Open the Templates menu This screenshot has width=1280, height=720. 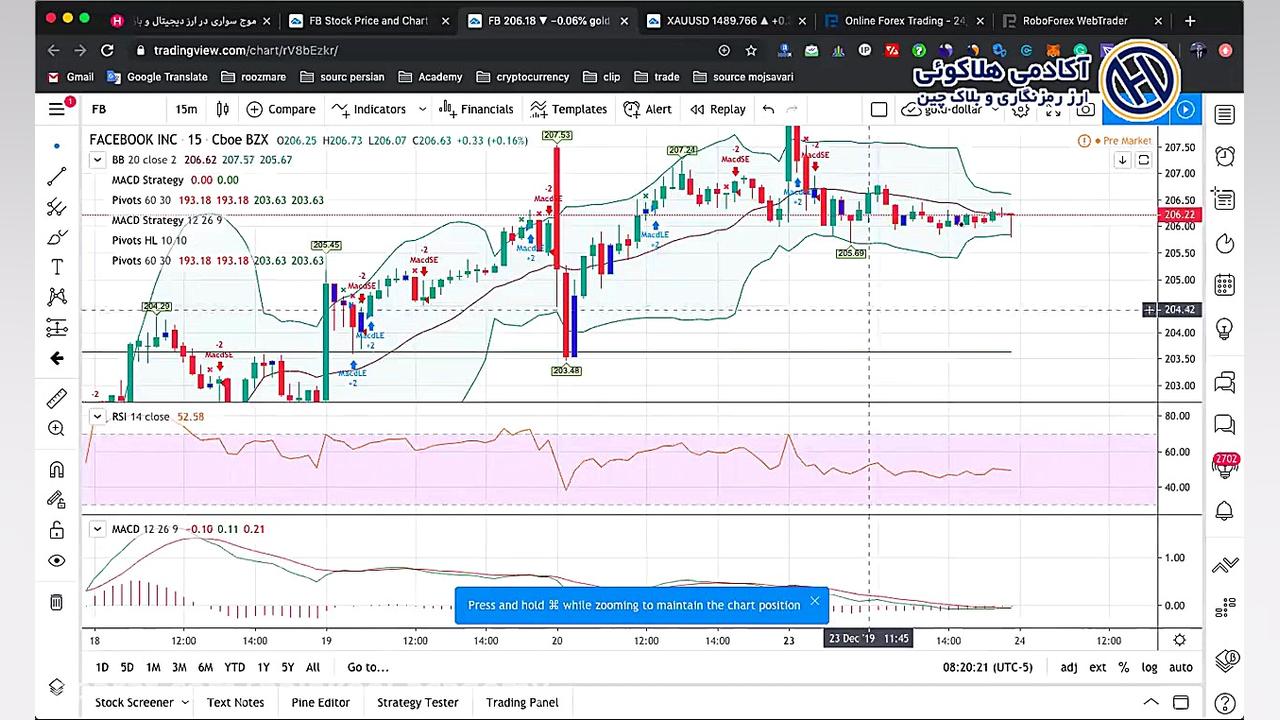coord(569,109)
